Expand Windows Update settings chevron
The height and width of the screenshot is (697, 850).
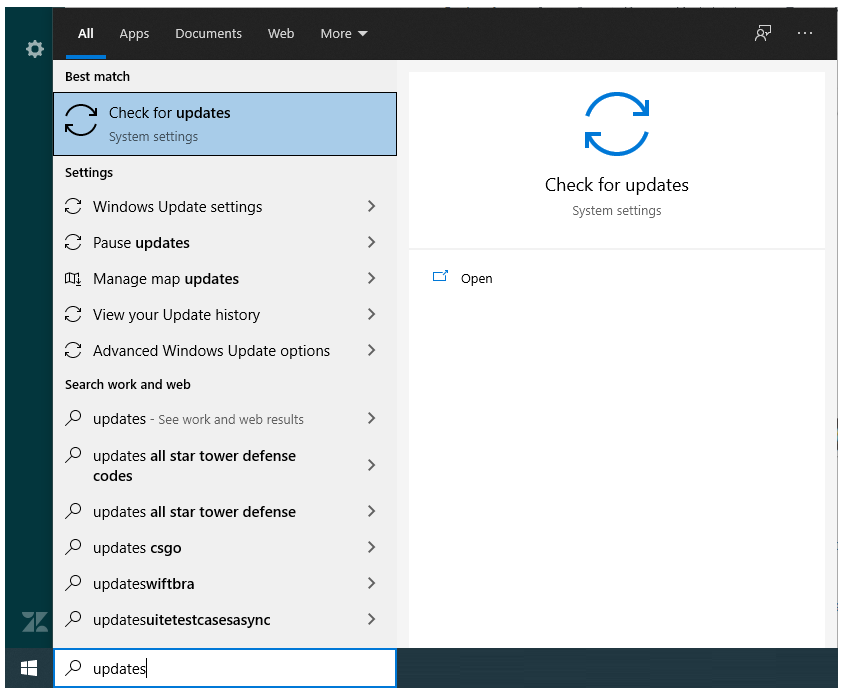371,206
